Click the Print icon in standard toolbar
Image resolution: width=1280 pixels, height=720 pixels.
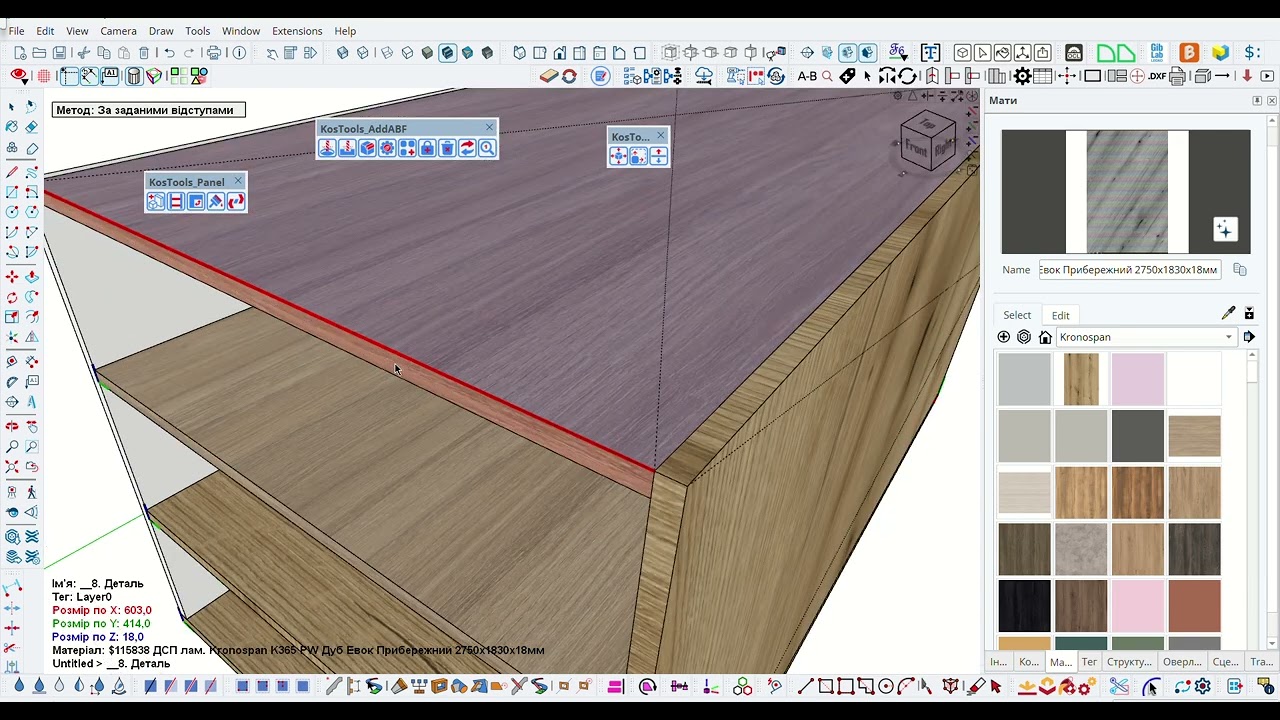[x=213, y=53]
